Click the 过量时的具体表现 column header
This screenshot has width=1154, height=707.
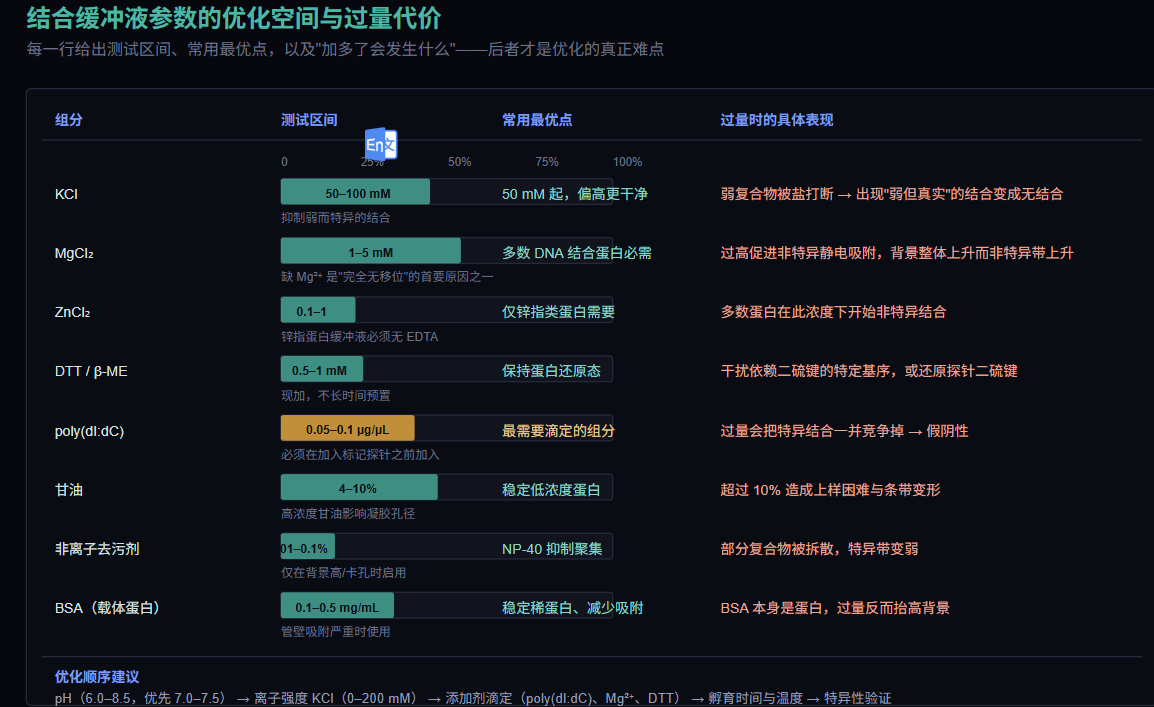coord(776,120)
